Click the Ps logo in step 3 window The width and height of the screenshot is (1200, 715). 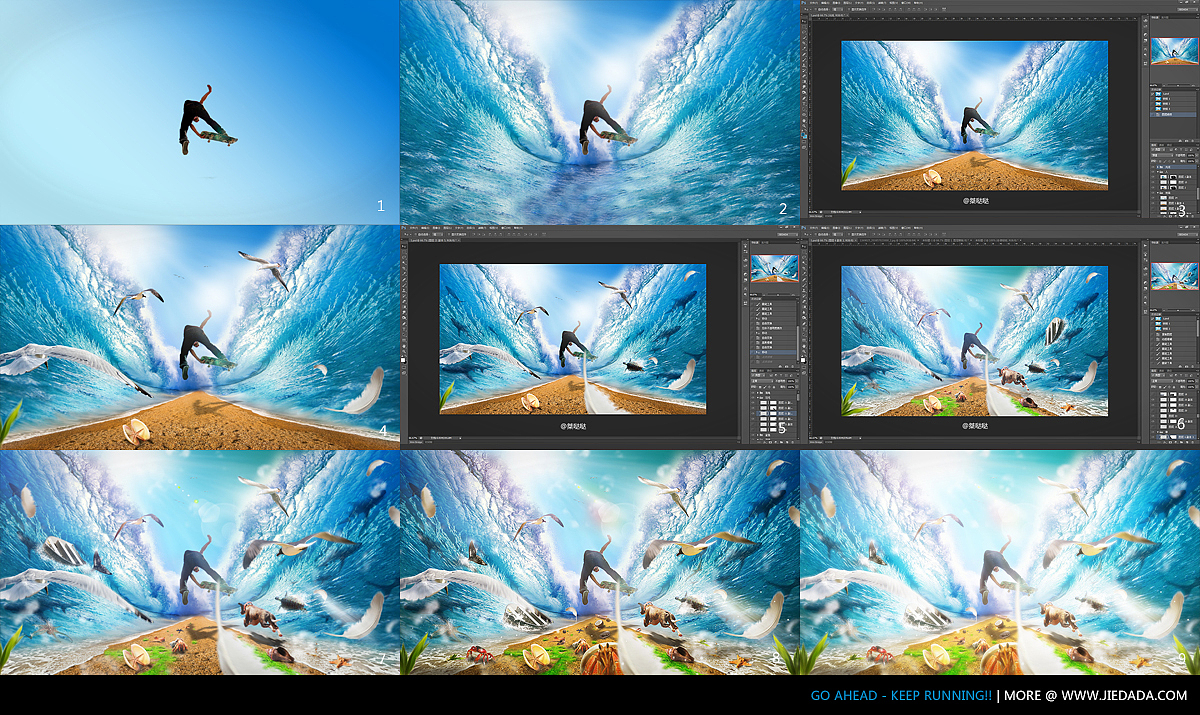[803, 3]
